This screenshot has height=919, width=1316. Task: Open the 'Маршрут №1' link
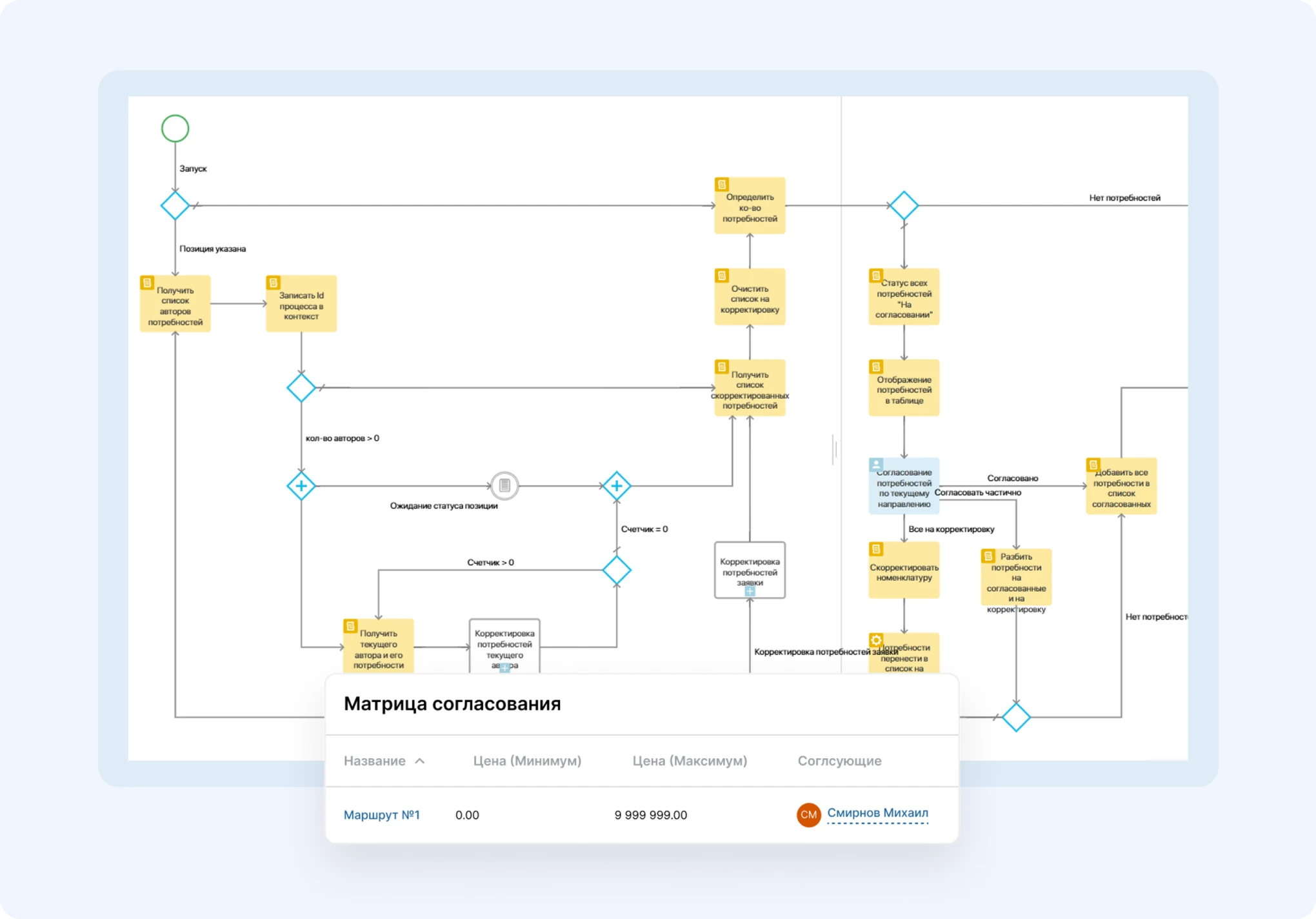tap(381, 814)
